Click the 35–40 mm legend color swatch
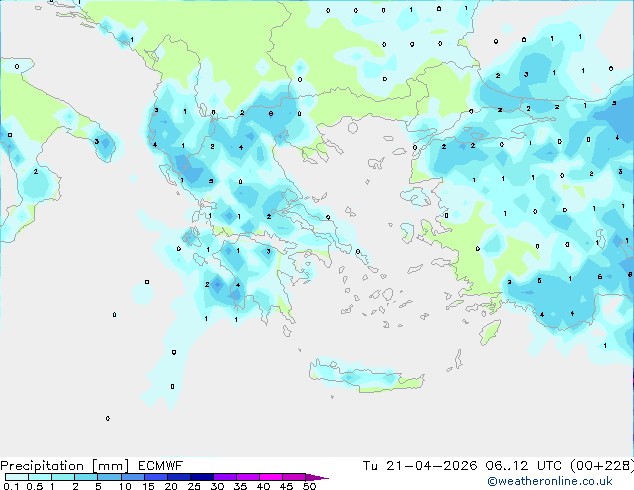The image size is (634, 490). point(248,477)
